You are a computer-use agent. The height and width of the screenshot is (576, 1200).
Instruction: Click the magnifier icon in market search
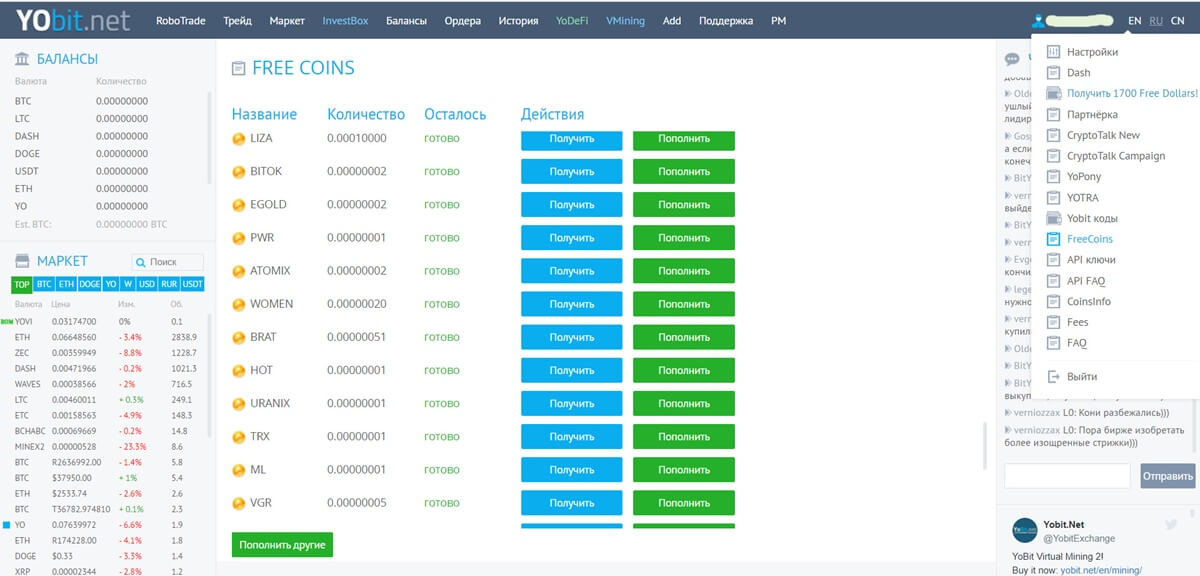[x=140, y=262]
